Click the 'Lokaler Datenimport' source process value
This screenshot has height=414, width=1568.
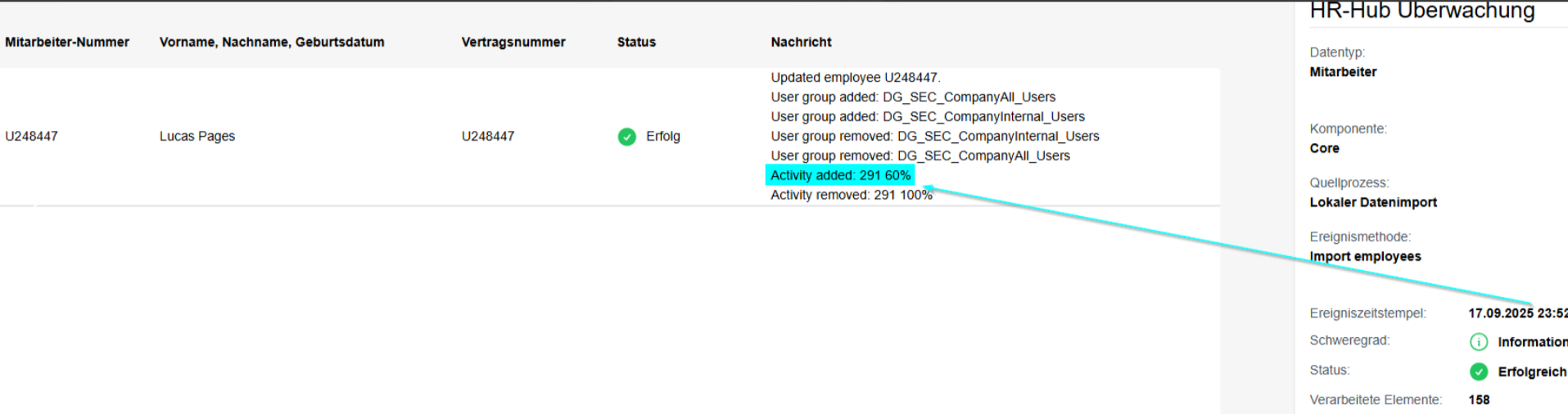tap(1373, 203)
